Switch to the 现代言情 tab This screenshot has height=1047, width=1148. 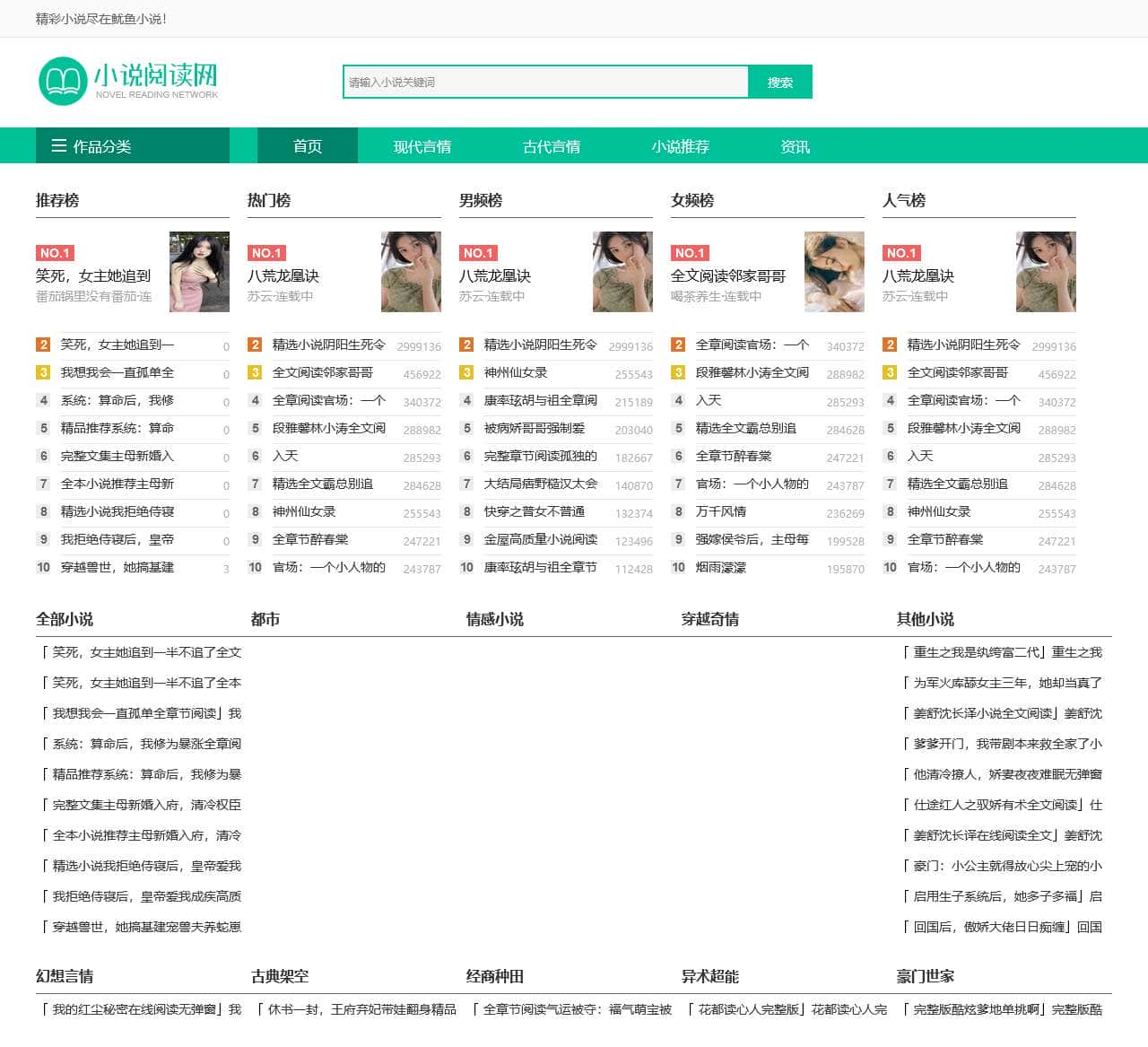(x=422, y=146)
